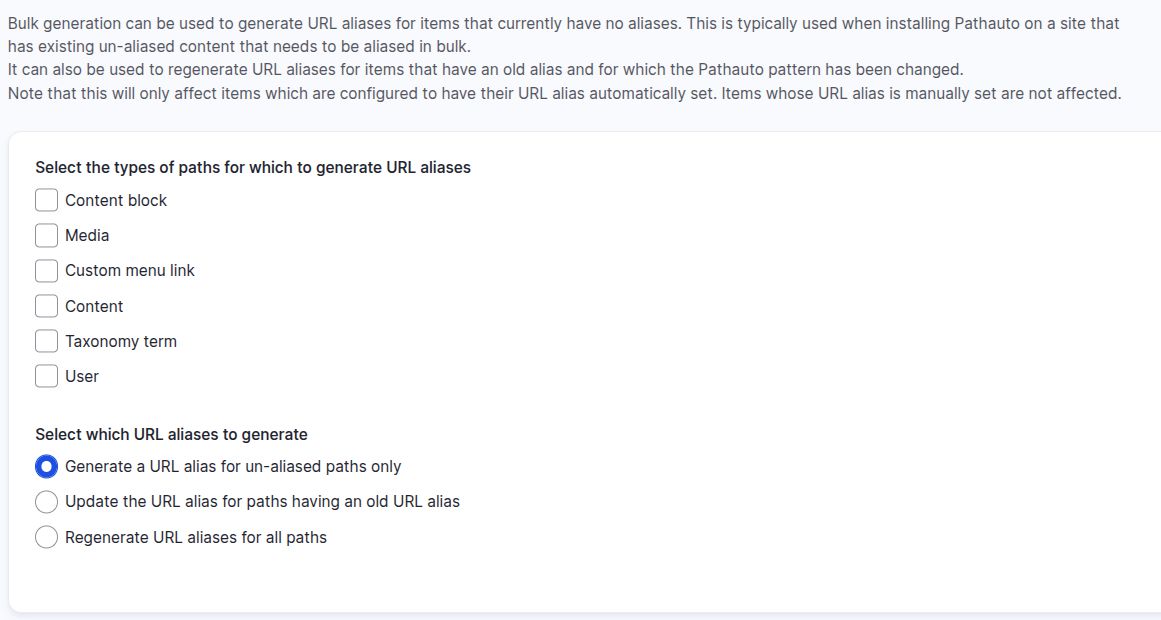
Task: Click "Update the URL alias" option label text
Action: (x=262, y=502)
